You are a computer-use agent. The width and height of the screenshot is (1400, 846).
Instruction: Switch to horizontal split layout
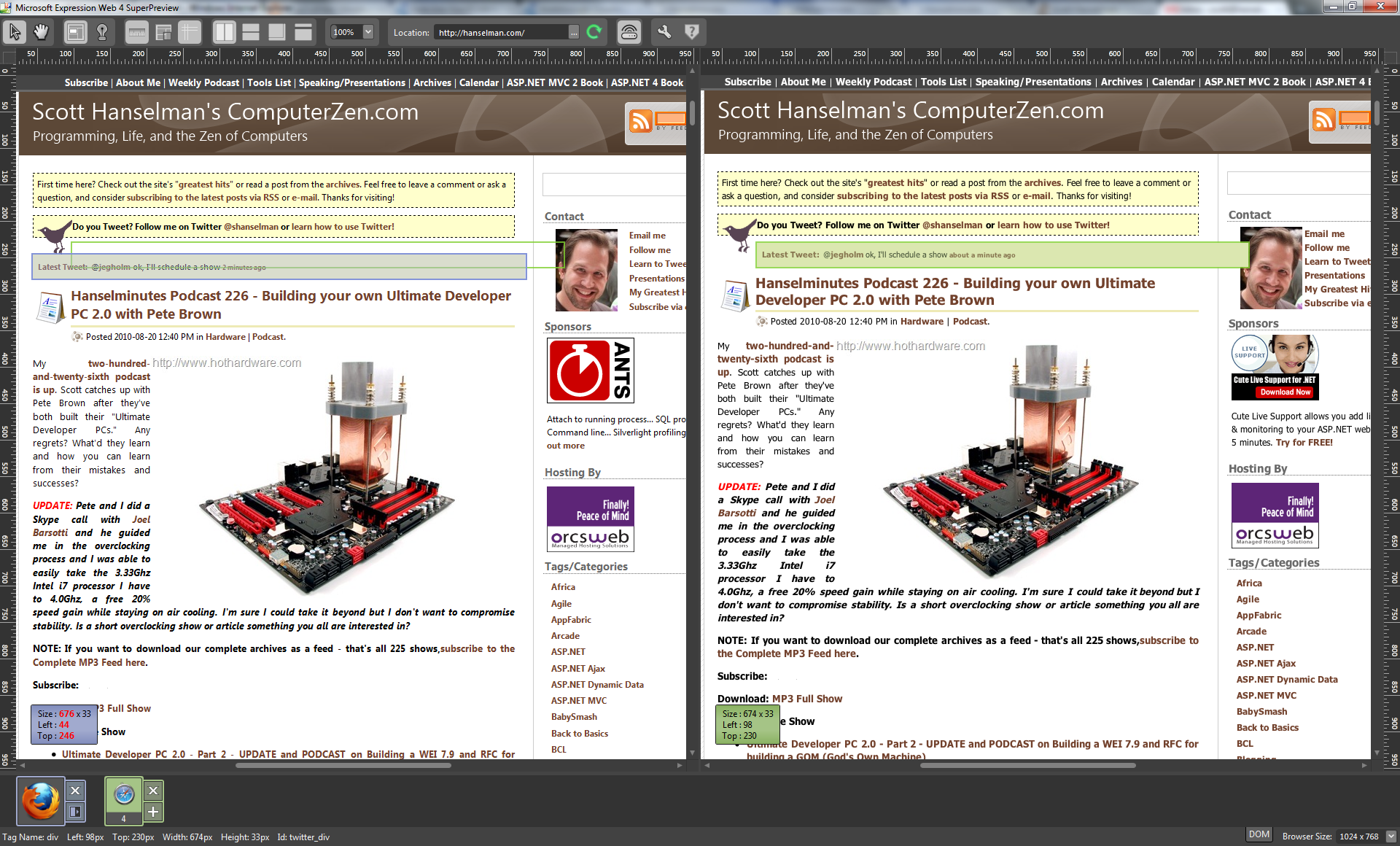pyautogui.click(x=251, y=32)
